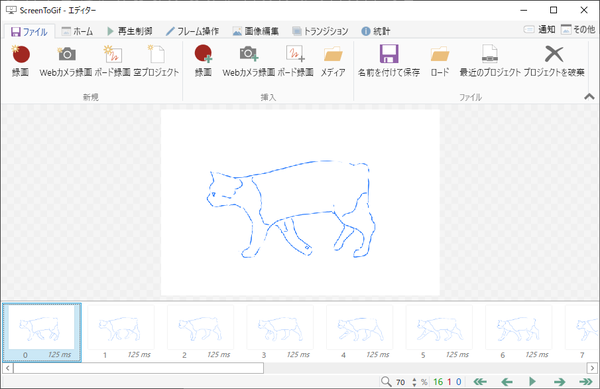Open the 画像編集 ribbon tab

click(x=256, y=31)
